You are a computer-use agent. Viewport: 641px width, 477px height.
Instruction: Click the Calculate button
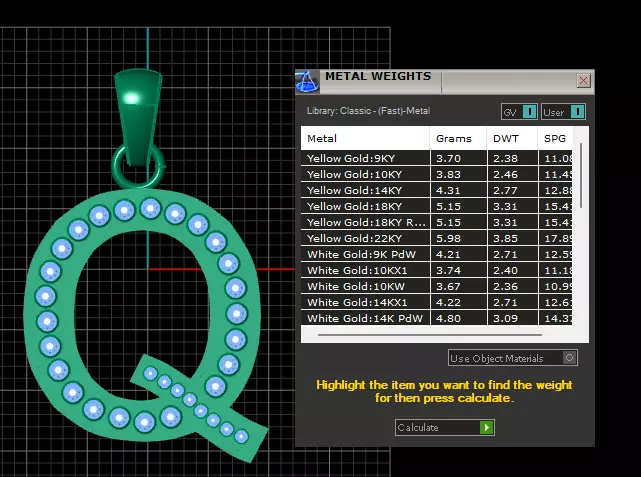tap(445, 428)
